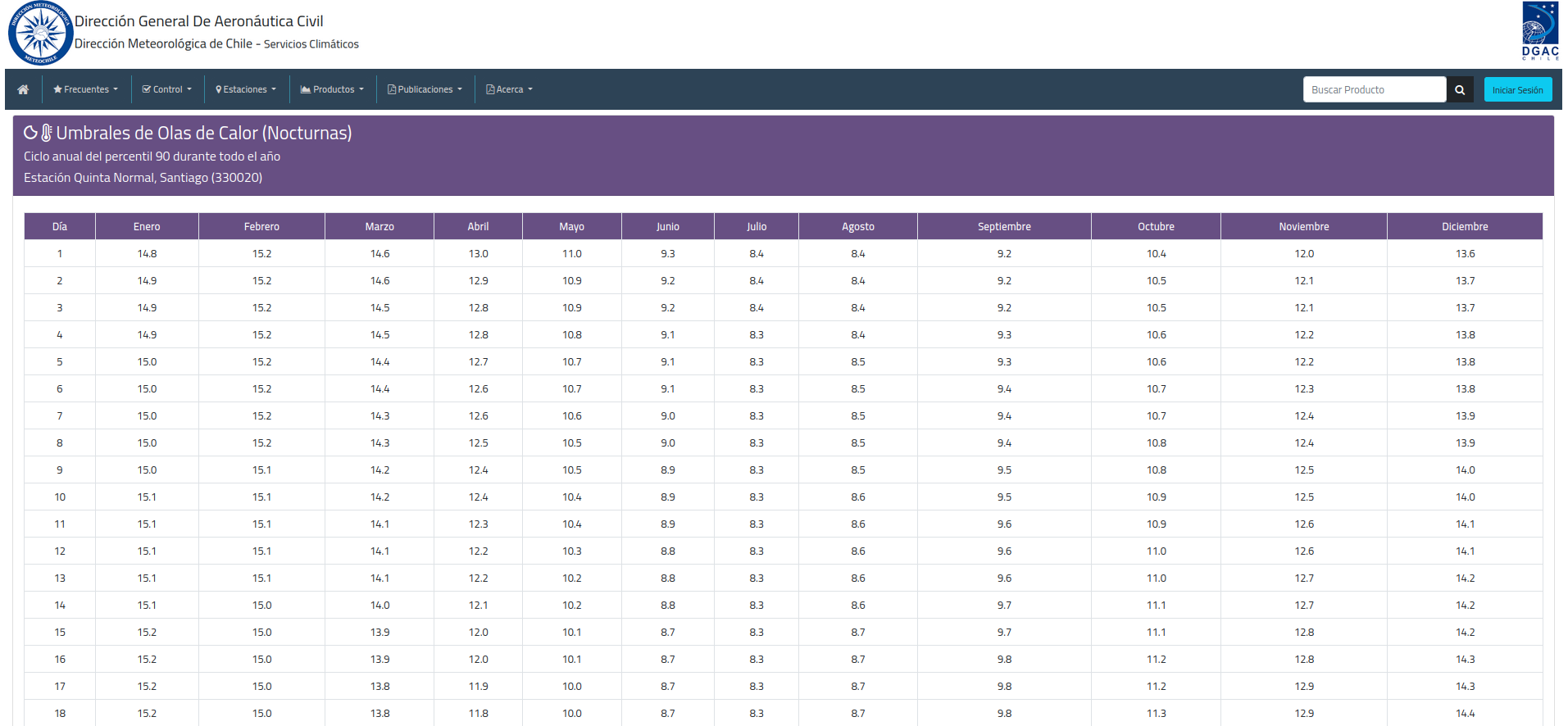Image resolution: width=1568 pixels, height=726 pixels.
Task: Expand the Frecuentes dropdown caret
Action: point(116,89)
